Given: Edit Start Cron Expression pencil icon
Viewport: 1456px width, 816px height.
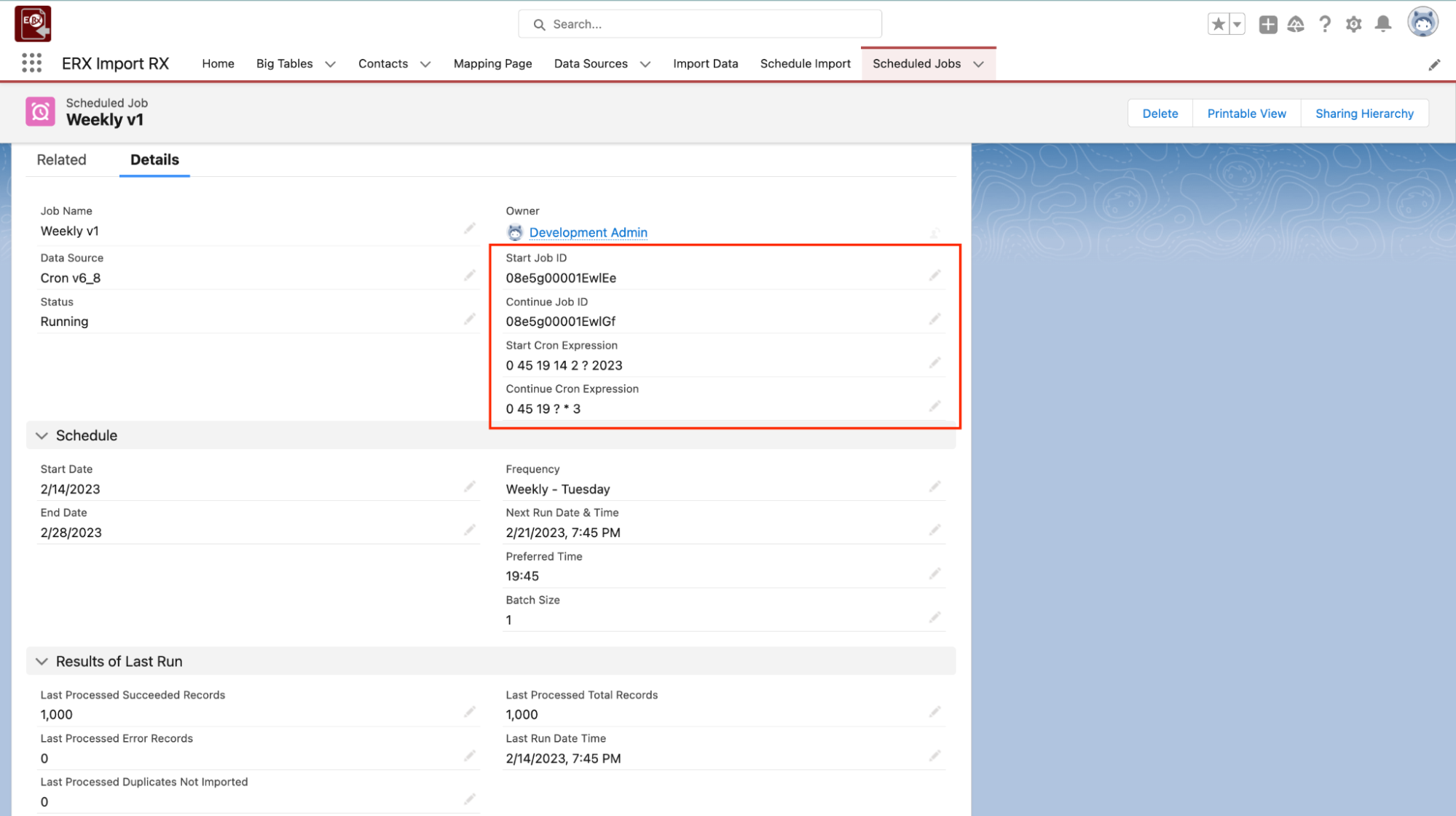Looking at the screenshot, I should coord(934,363).
